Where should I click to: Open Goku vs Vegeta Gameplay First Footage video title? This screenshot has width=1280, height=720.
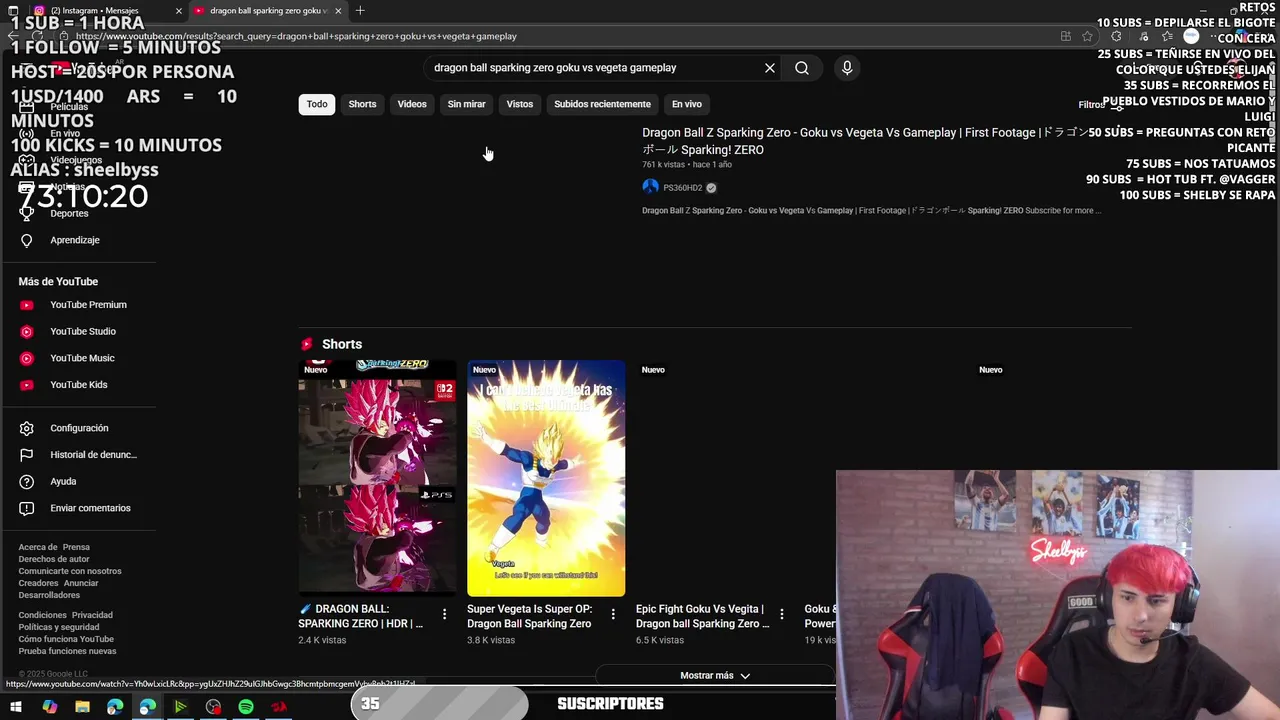click(865, 141)
